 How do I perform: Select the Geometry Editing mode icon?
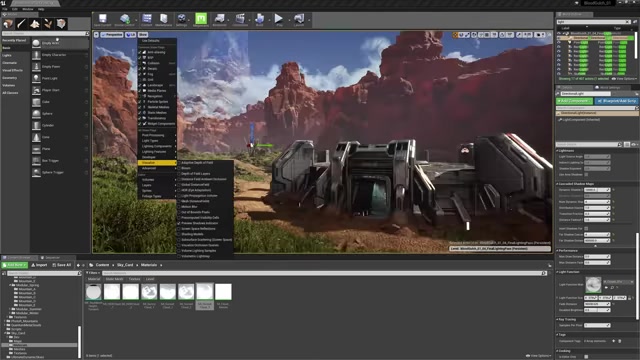pyautogui.click(x=61, y=24)
